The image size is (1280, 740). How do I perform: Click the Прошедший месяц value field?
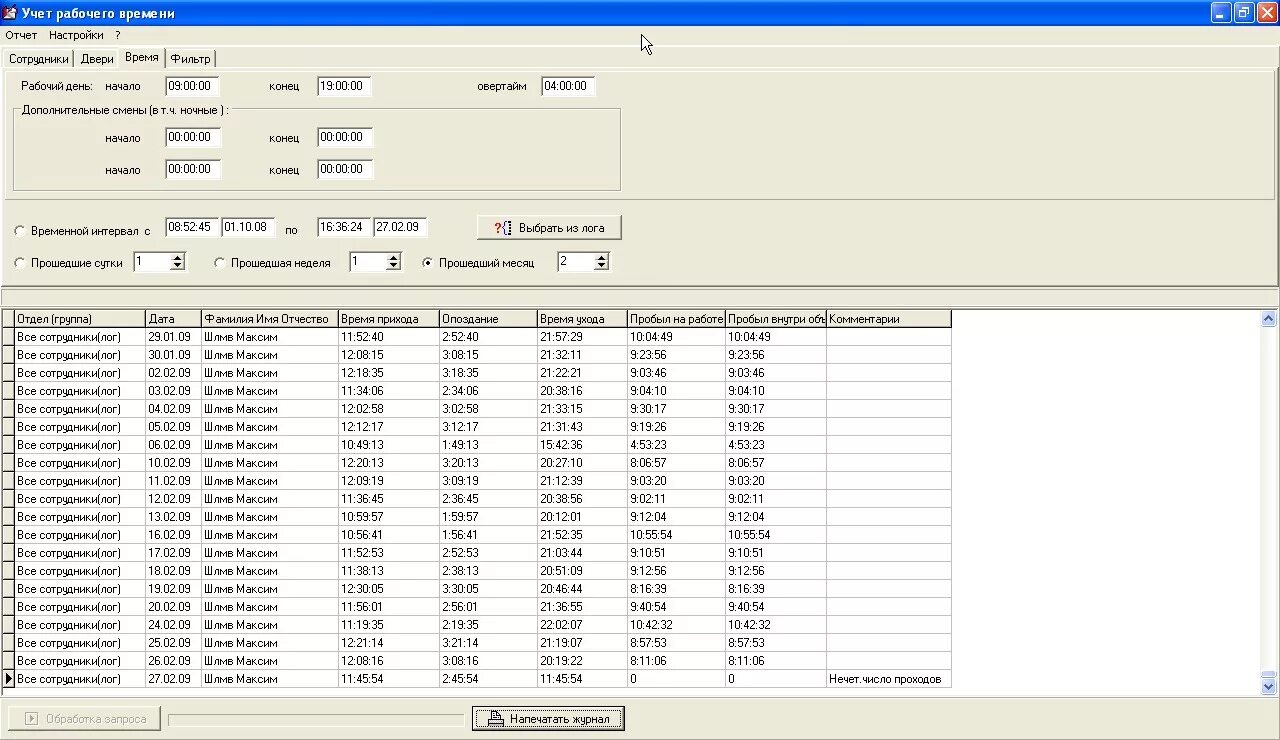(x=576, y=262)
